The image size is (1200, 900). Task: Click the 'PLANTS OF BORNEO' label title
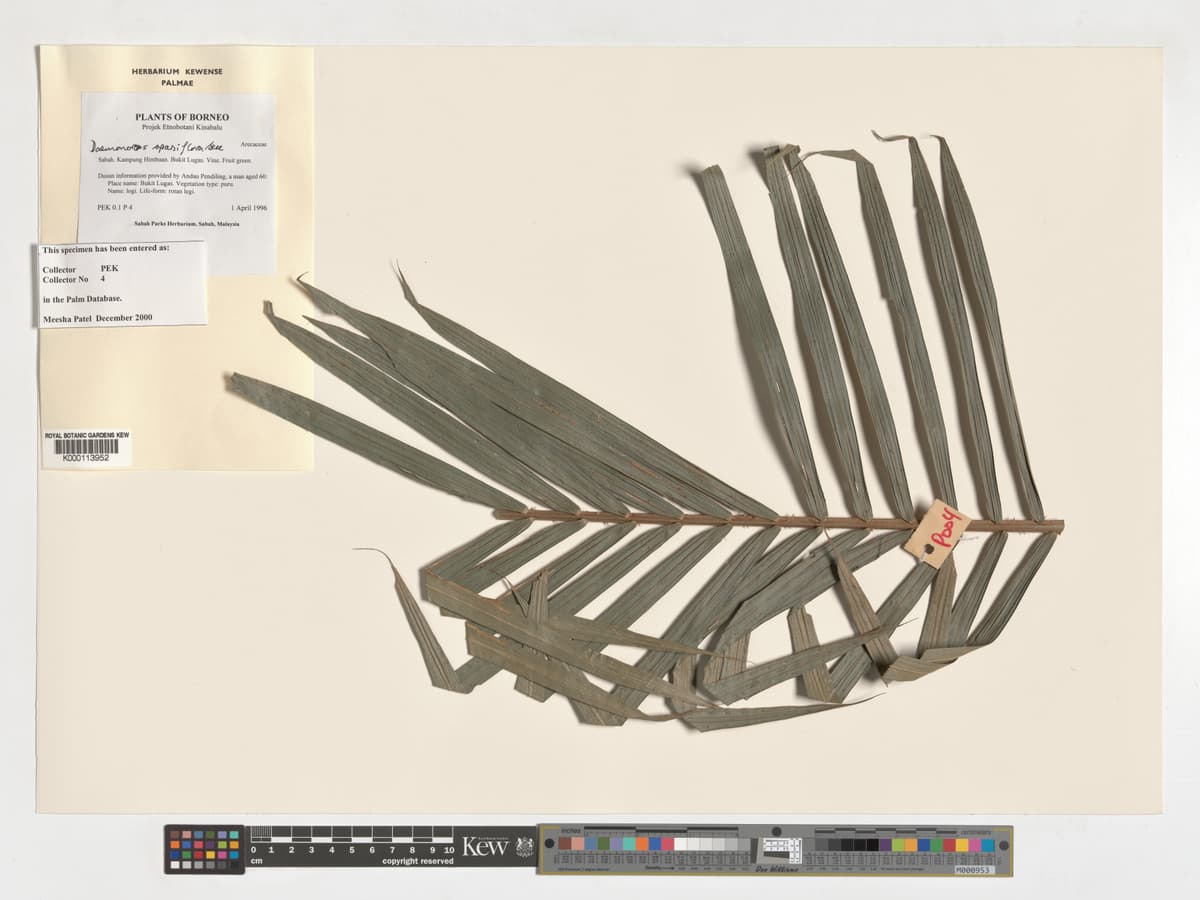182,117
